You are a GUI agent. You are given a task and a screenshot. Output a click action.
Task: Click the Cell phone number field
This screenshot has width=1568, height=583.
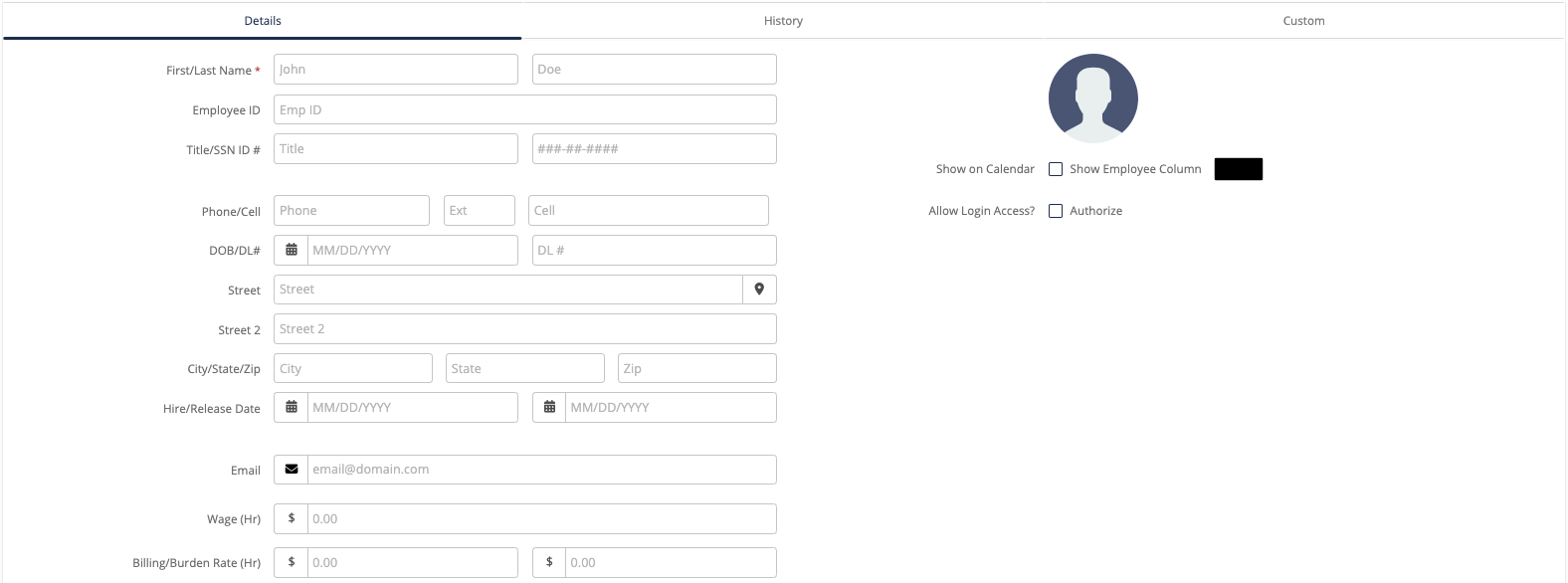[x=649, y=211]
